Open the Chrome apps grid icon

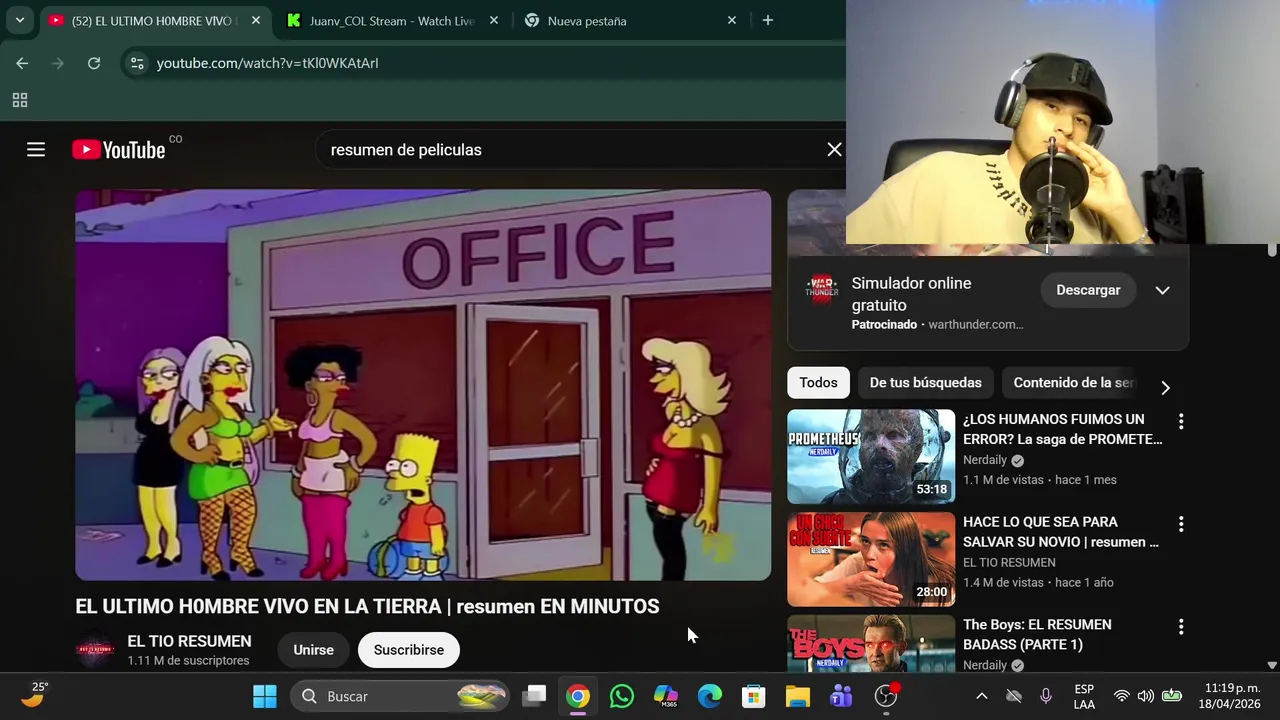coord(19,100)
